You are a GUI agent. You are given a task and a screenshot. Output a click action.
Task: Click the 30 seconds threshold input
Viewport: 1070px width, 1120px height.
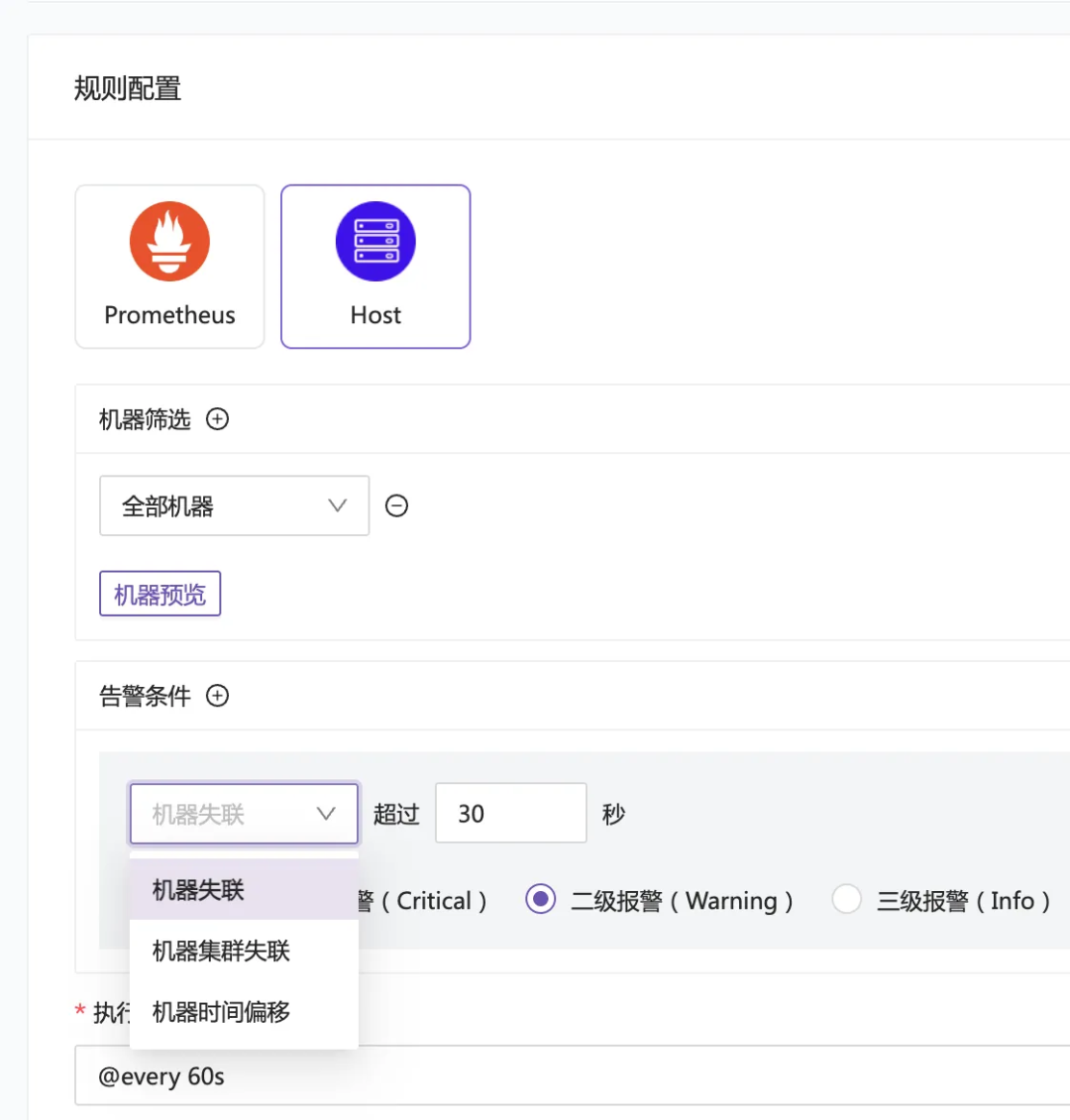(510, 813)
